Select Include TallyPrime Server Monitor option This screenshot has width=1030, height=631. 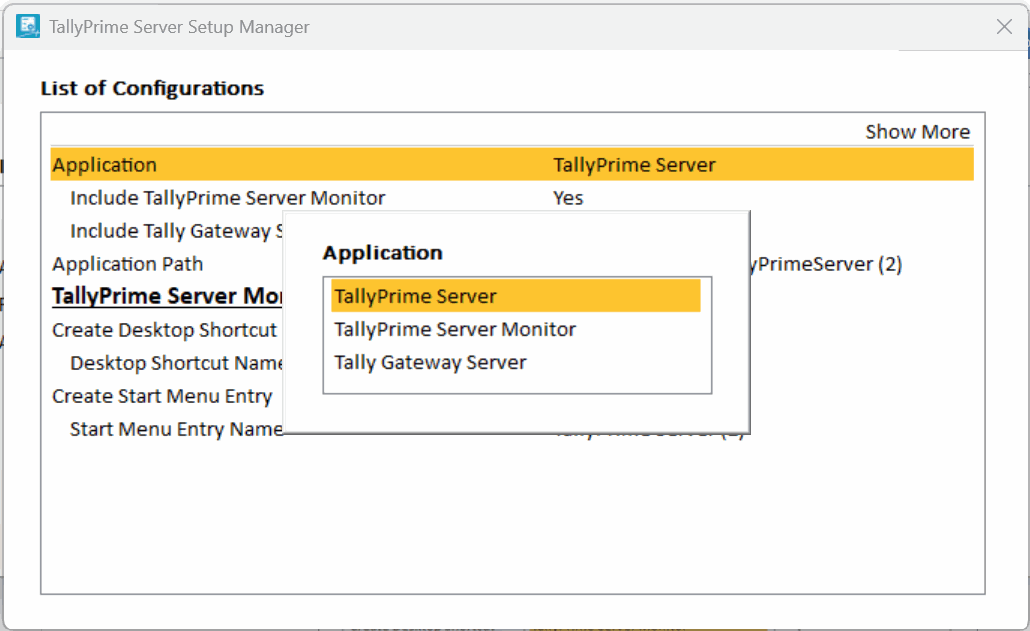click(227, 198)
